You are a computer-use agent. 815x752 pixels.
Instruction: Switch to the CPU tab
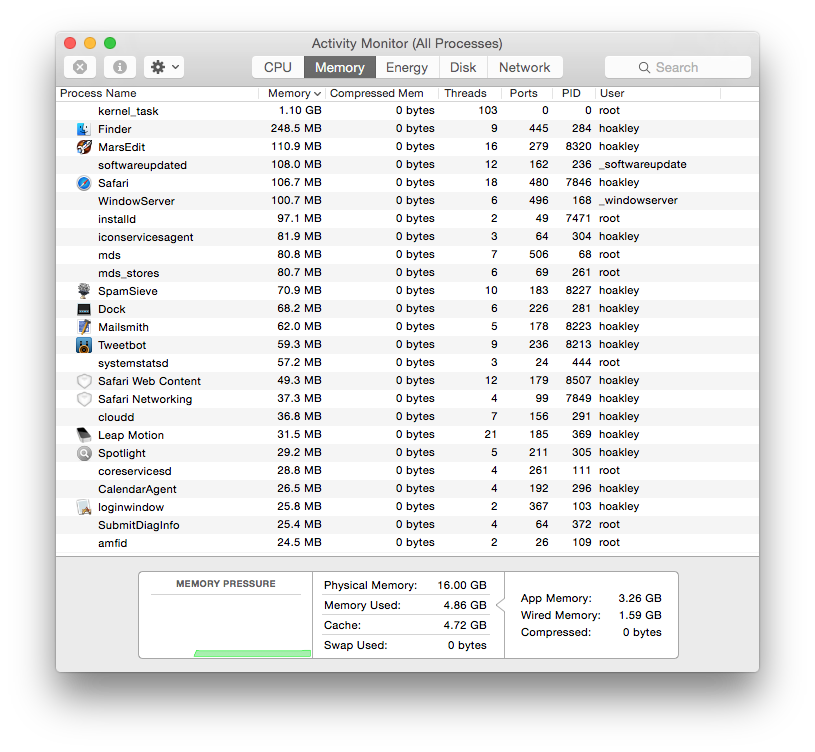[x=278, y=68]
